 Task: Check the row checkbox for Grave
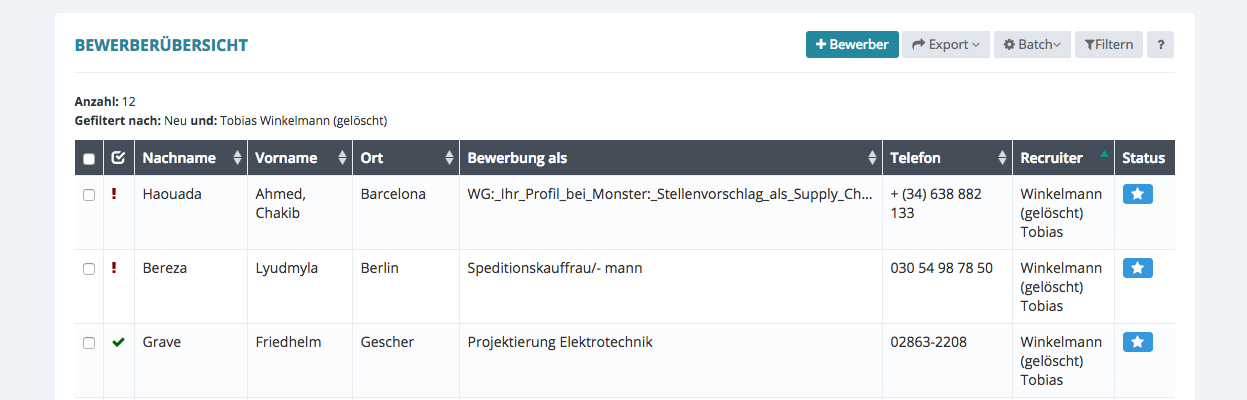89,343
